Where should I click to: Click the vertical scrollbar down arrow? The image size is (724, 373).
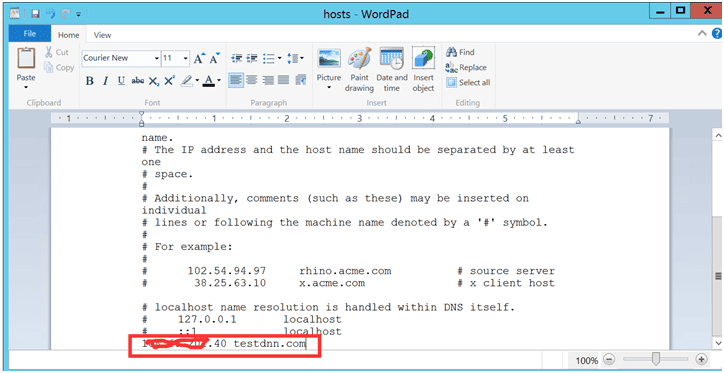point(718,342)
